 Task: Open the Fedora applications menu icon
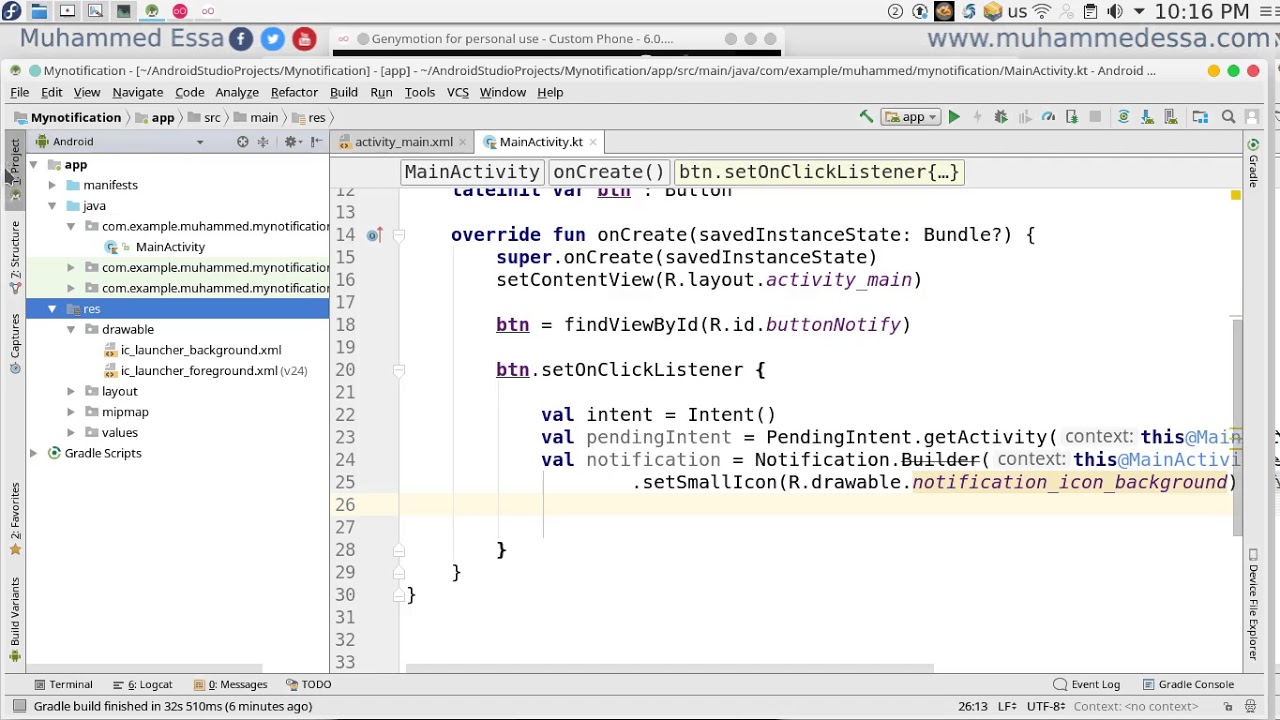click(x=11, y=11)
